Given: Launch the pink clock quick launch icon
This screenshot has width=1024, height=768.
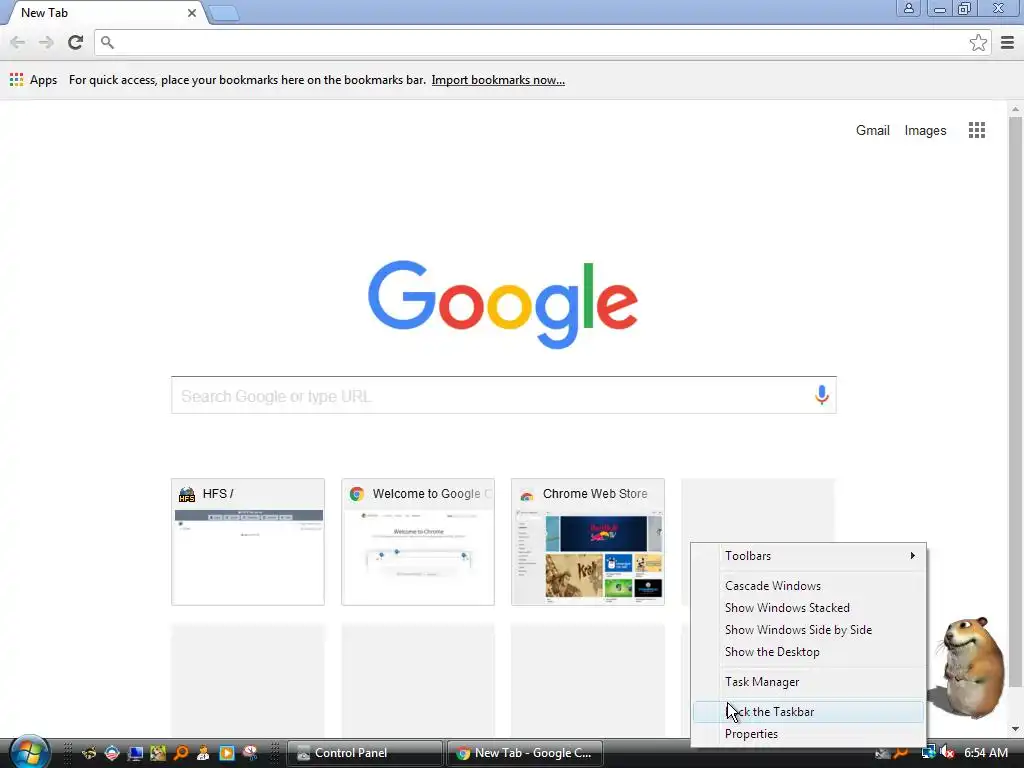Looking at the screenshot, I should pyautogui.click(x=250, y=753).
